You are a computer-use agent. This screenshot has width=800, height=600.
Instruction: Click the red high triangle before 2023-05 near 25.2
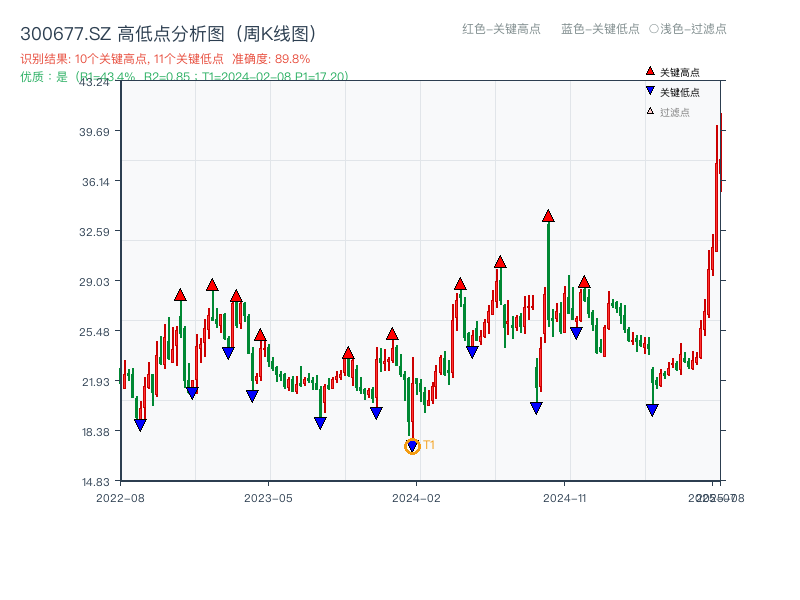click(260, 335)
